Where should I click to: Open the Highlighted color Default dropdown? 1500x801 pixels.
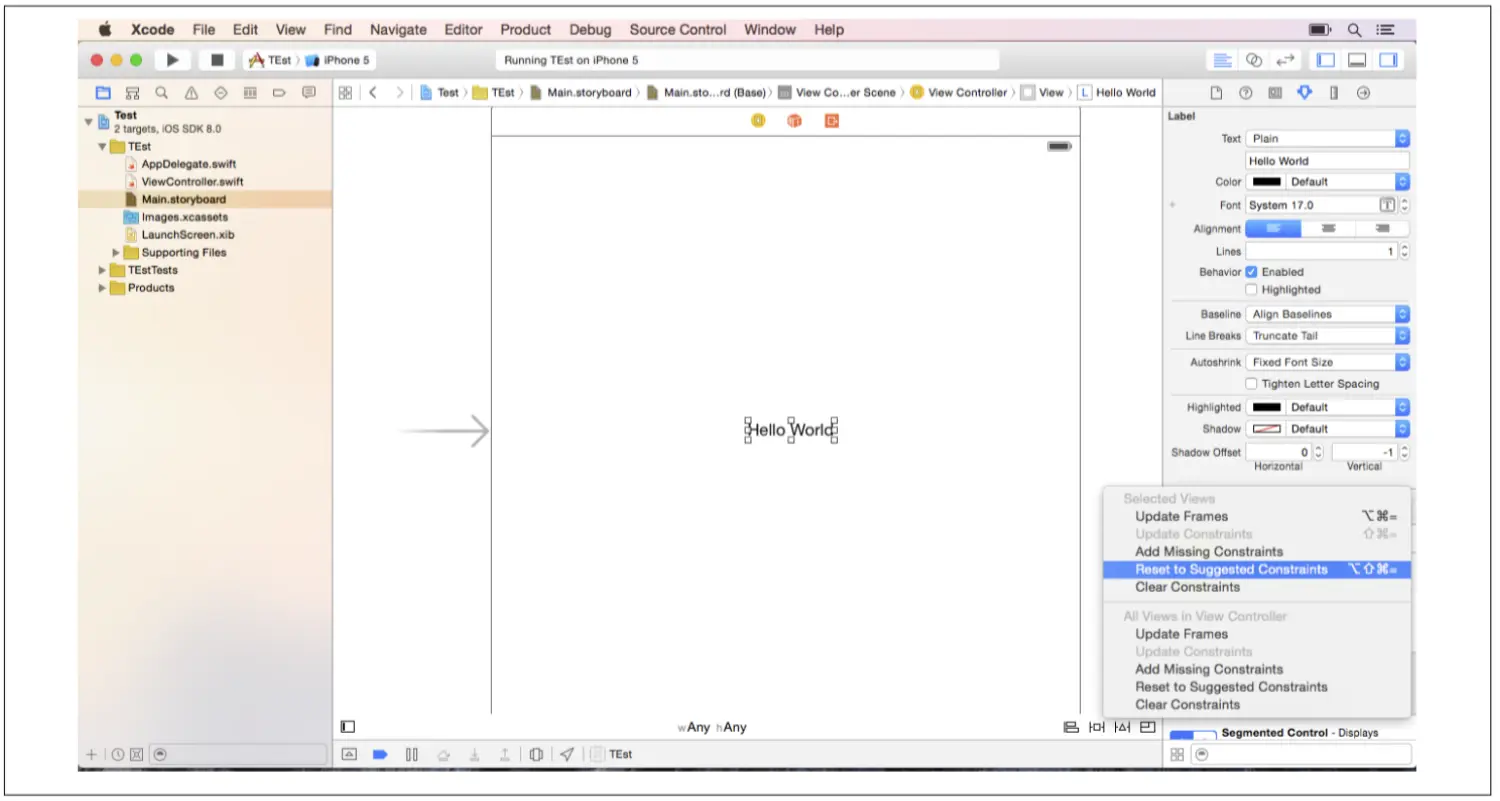tap(1348, 407)
